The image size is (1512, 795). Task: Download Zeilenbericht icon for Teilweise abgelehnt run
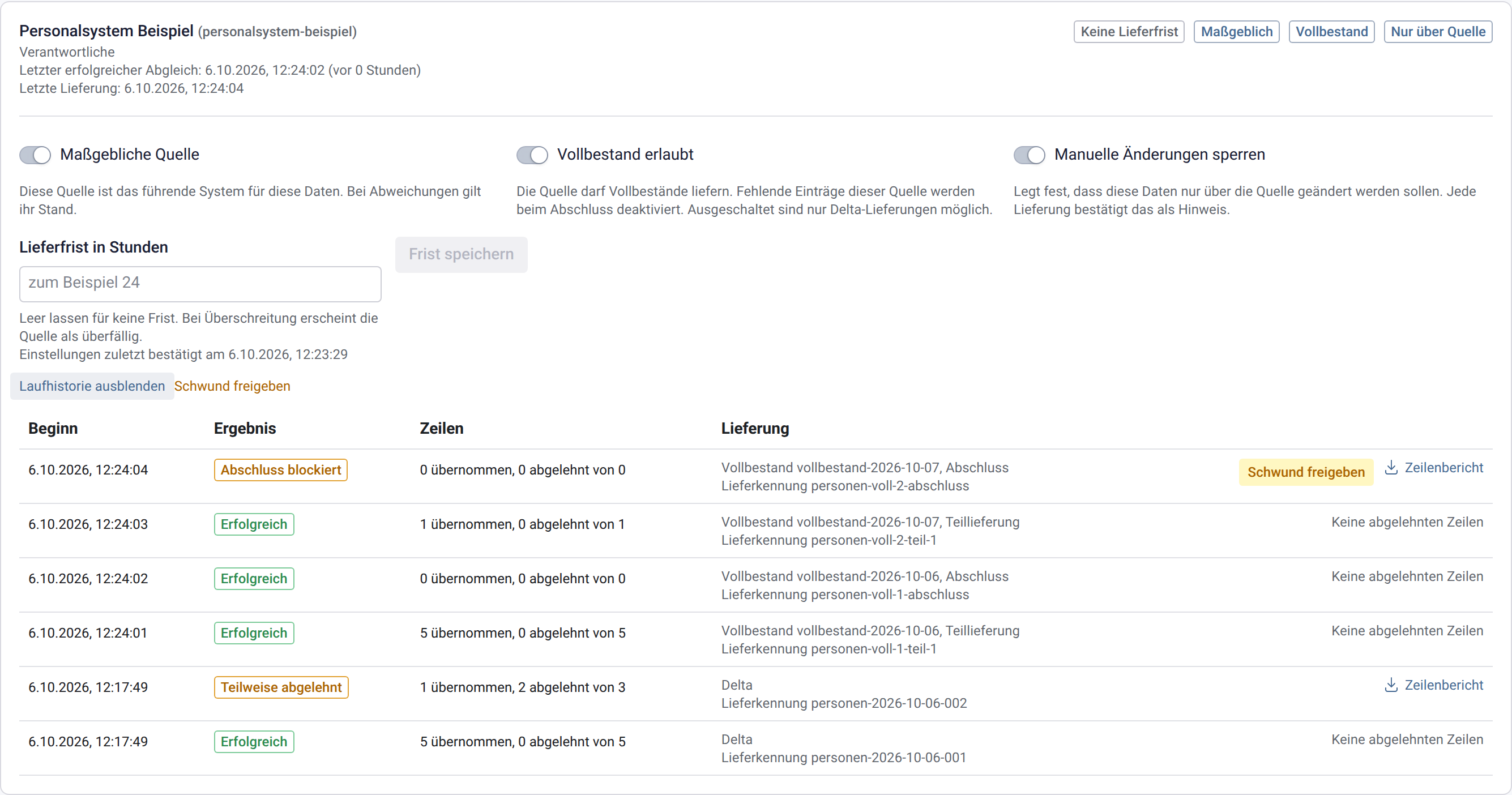tap(1390, 685)
